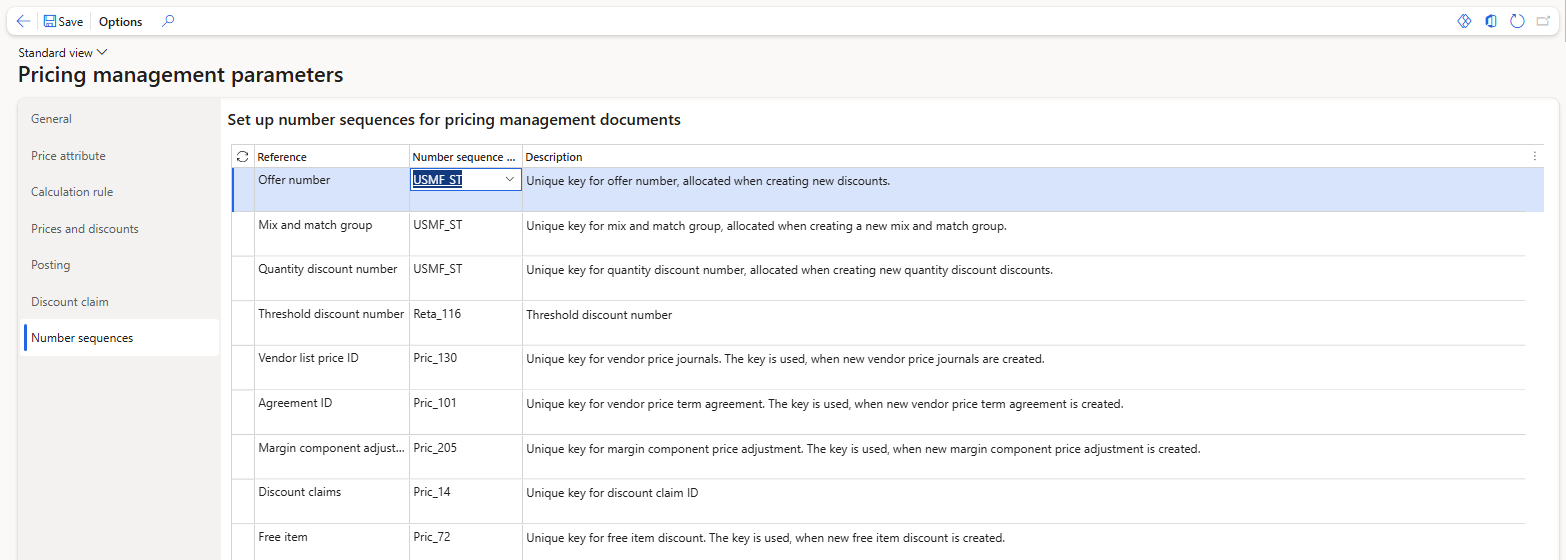
Task: Open the Power Apps diamond icon
Action: [1464, 21]
